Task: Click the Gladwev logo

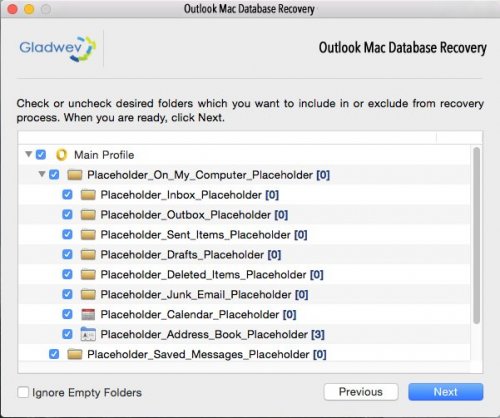Action: 57,49
